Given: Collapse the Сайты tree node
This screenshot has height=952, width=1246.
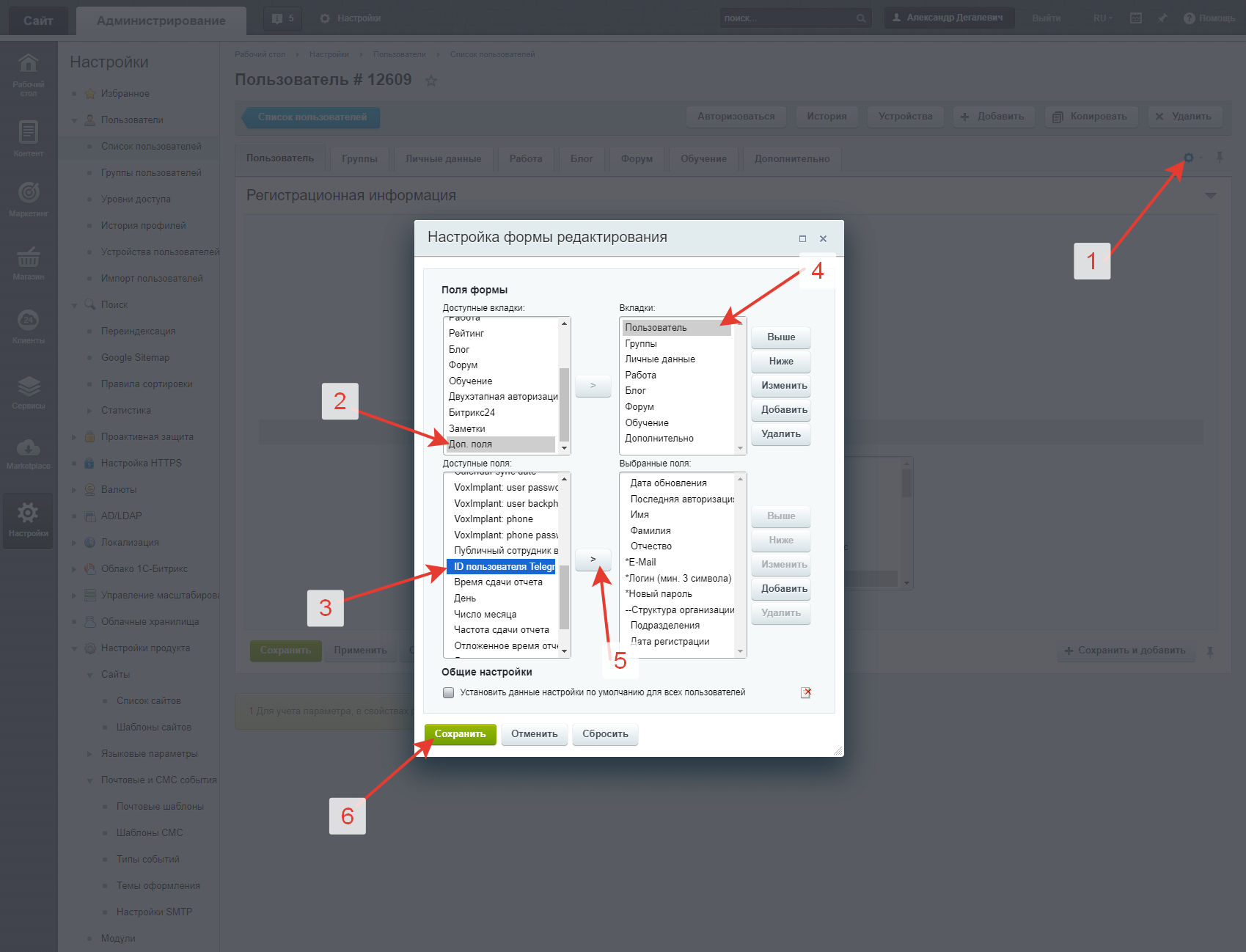Looking at the screenshot, I should click(89, 675).
